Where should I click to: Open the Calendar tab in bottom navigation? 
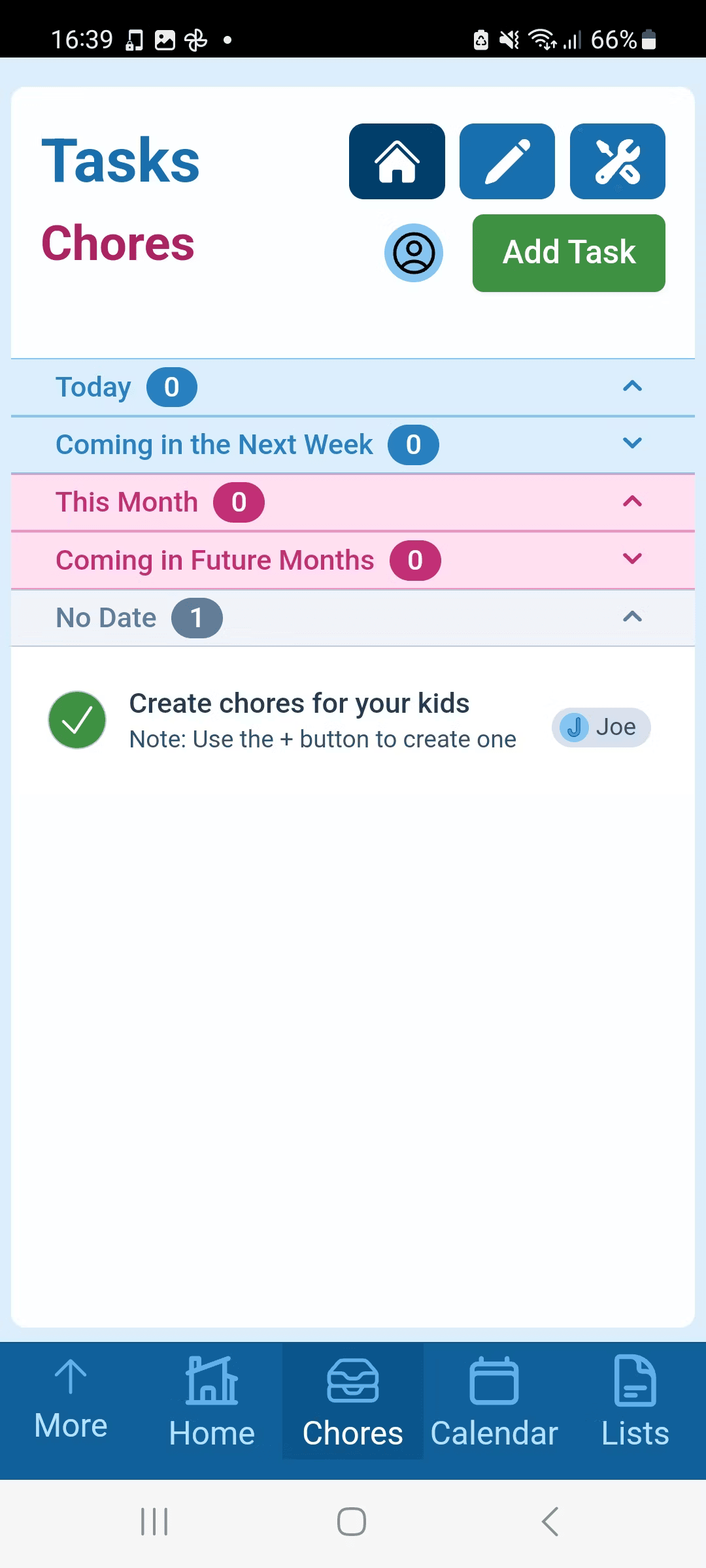coord(494,1401)
